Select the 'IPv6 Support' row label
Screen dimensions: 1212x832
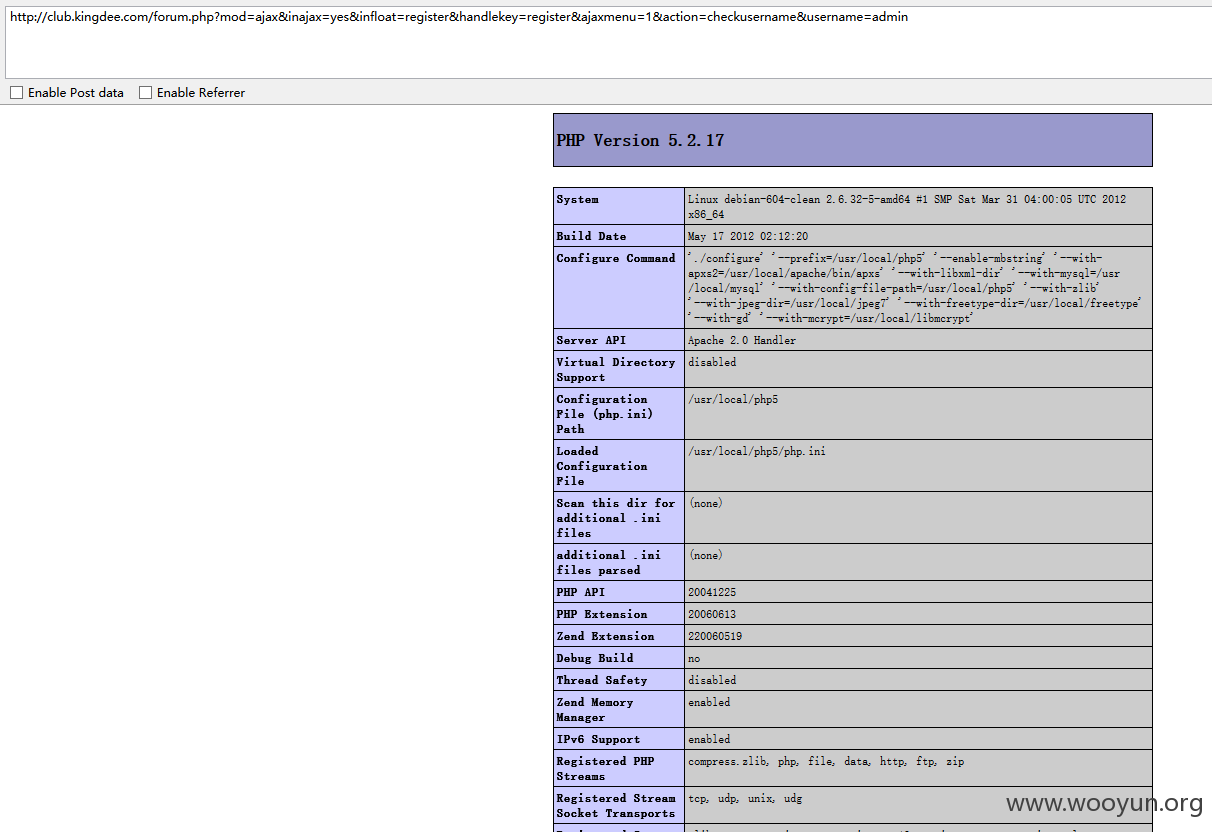[598, 739]
